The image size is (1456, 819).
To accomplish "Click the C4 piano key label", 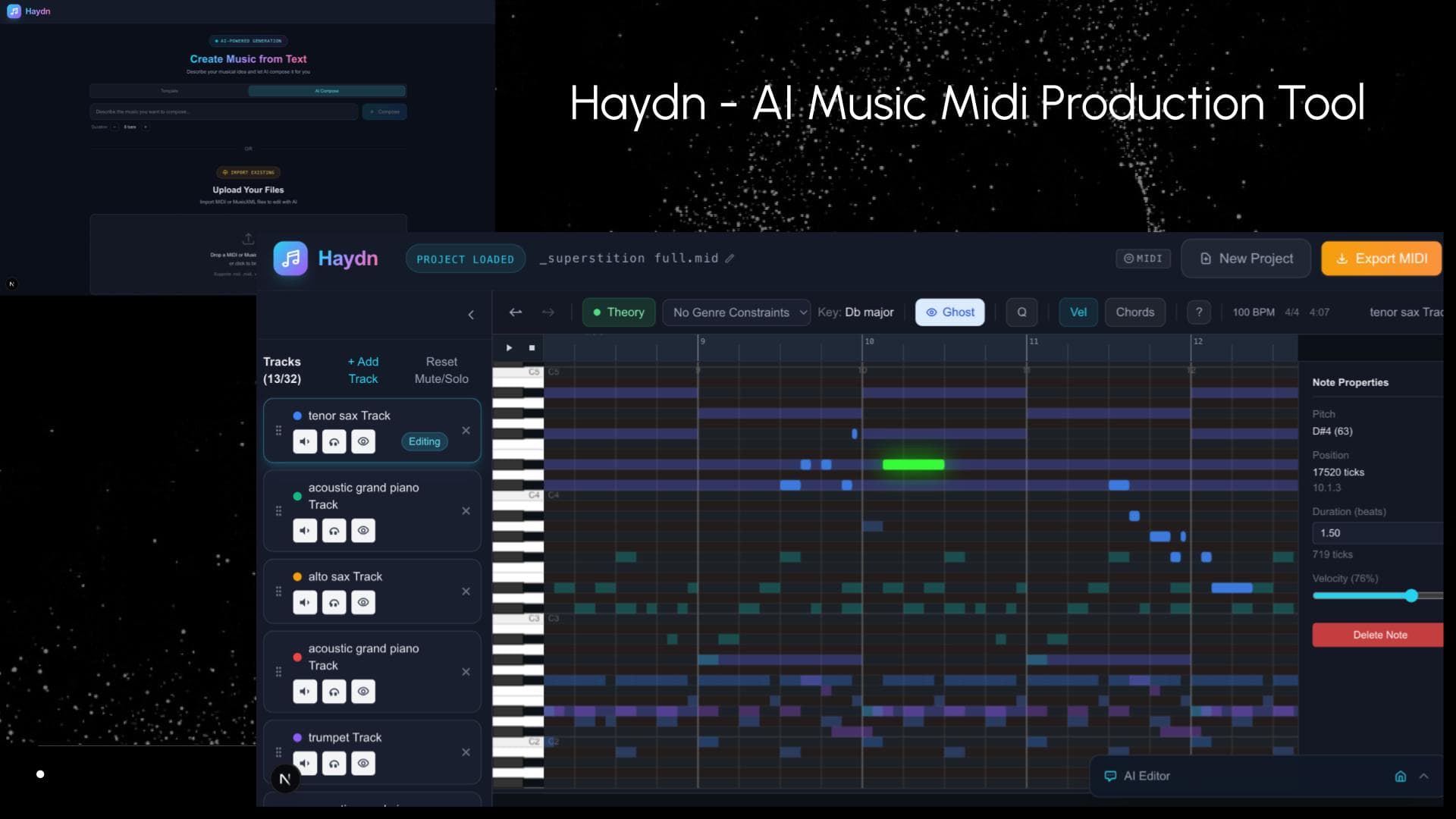I will [x=534, y=495].
